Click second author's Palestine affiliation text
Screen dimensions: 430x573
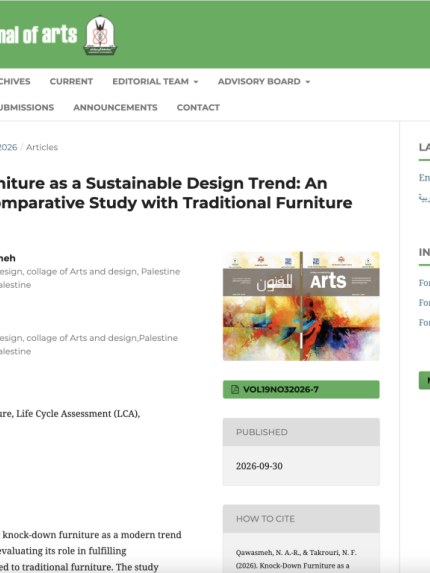click(x=89, y=345)
